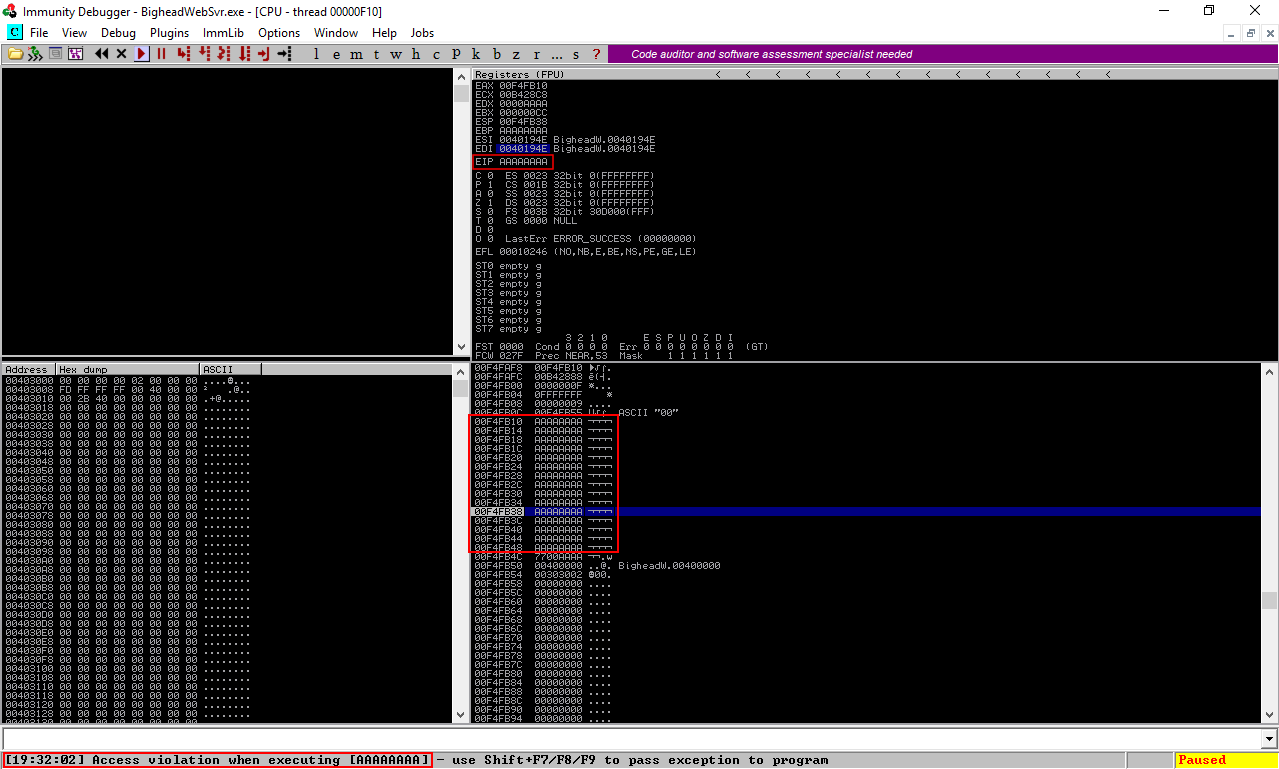
Task: Click the Open file folder icon
Action: click(15, 54)
